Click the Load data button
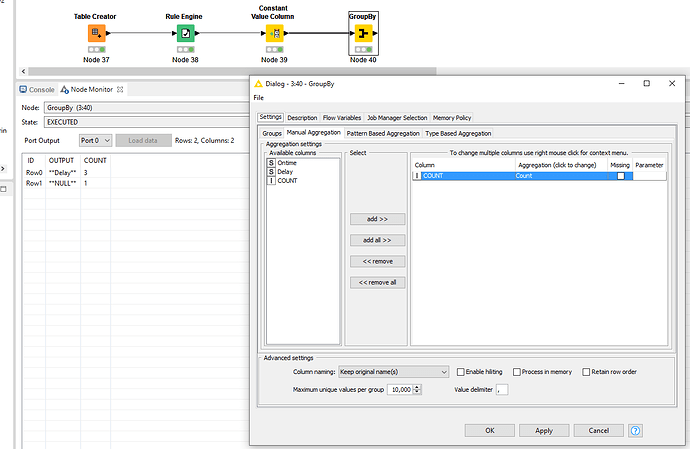The image size is (690, 449). click(x=143, y=140)
